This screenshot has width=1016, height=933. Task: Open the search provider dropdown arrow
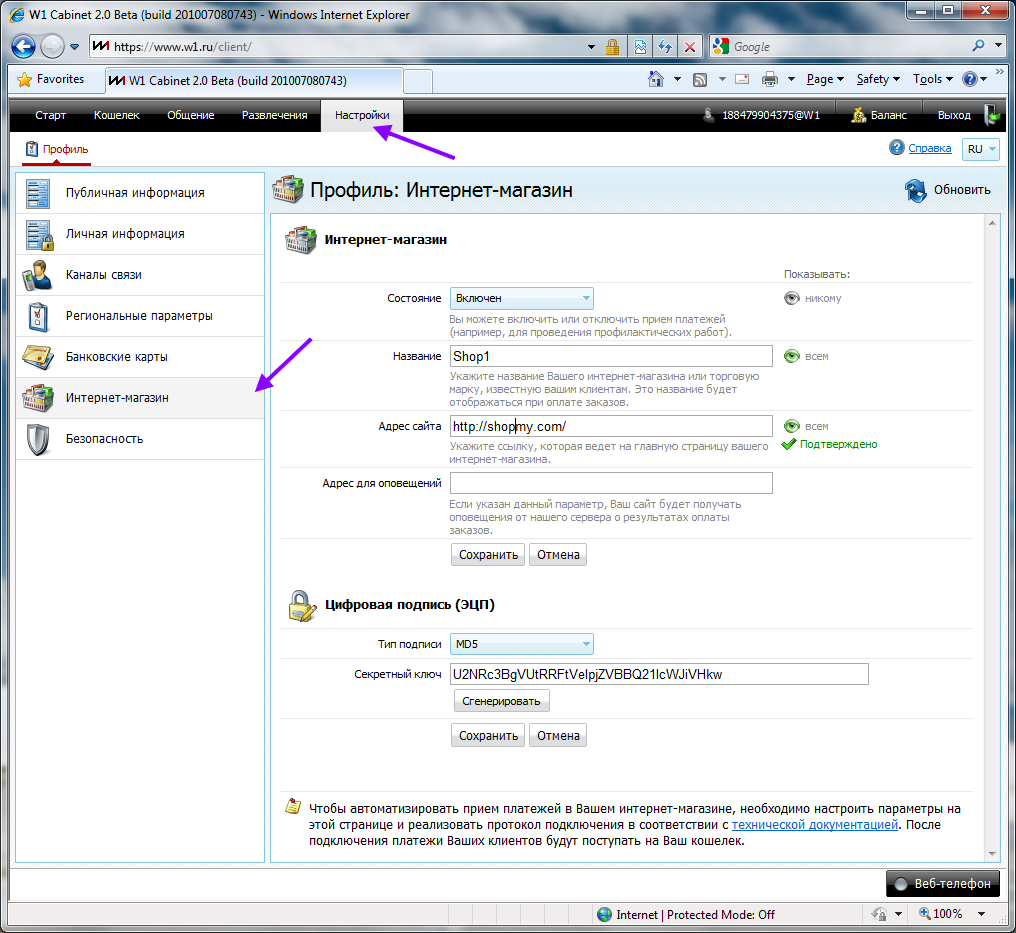click(x=999, y=46)
